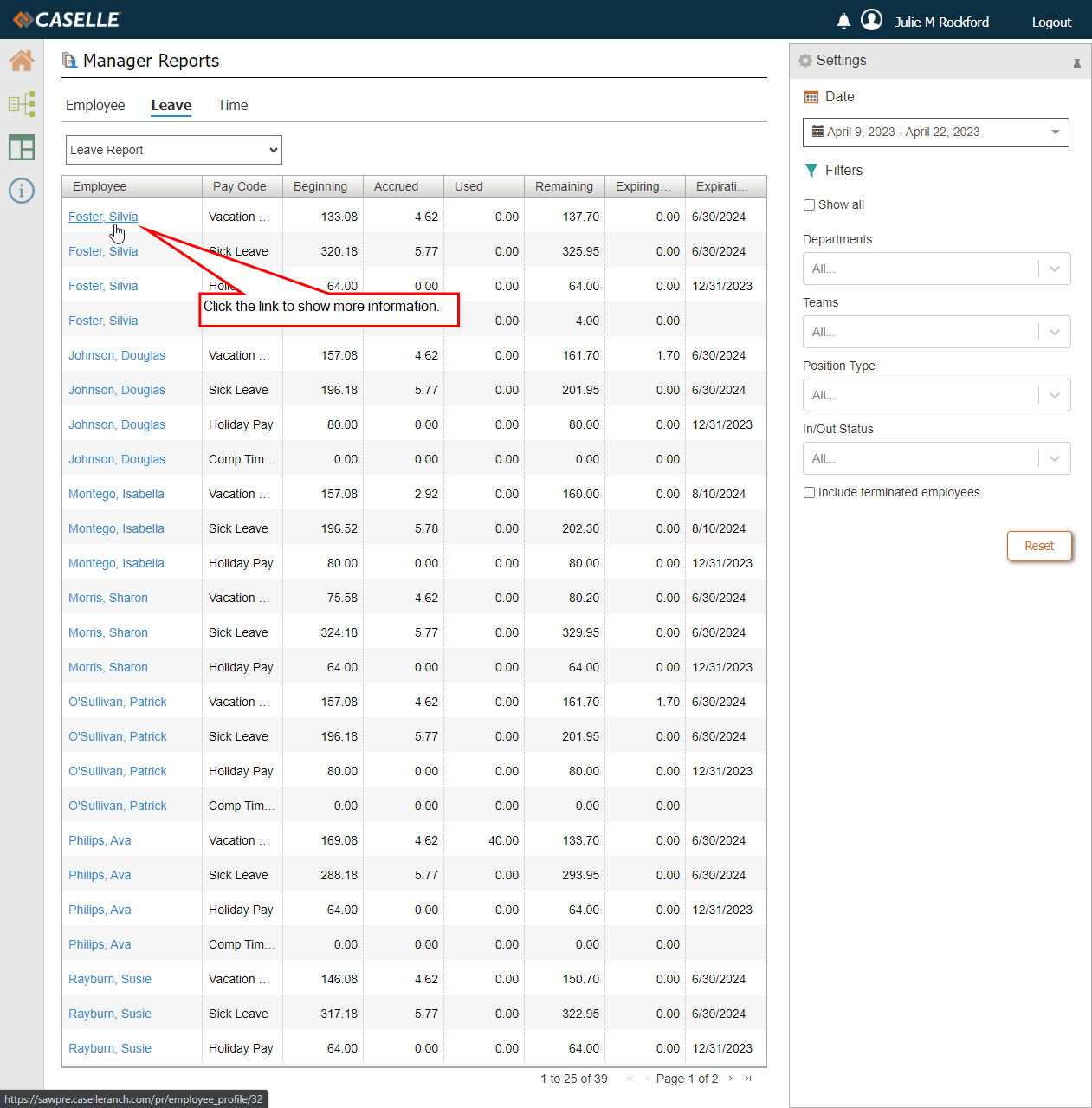1092x1108 pixels.
Task: Enable the Show all checkbox
Action: [809, 205]
